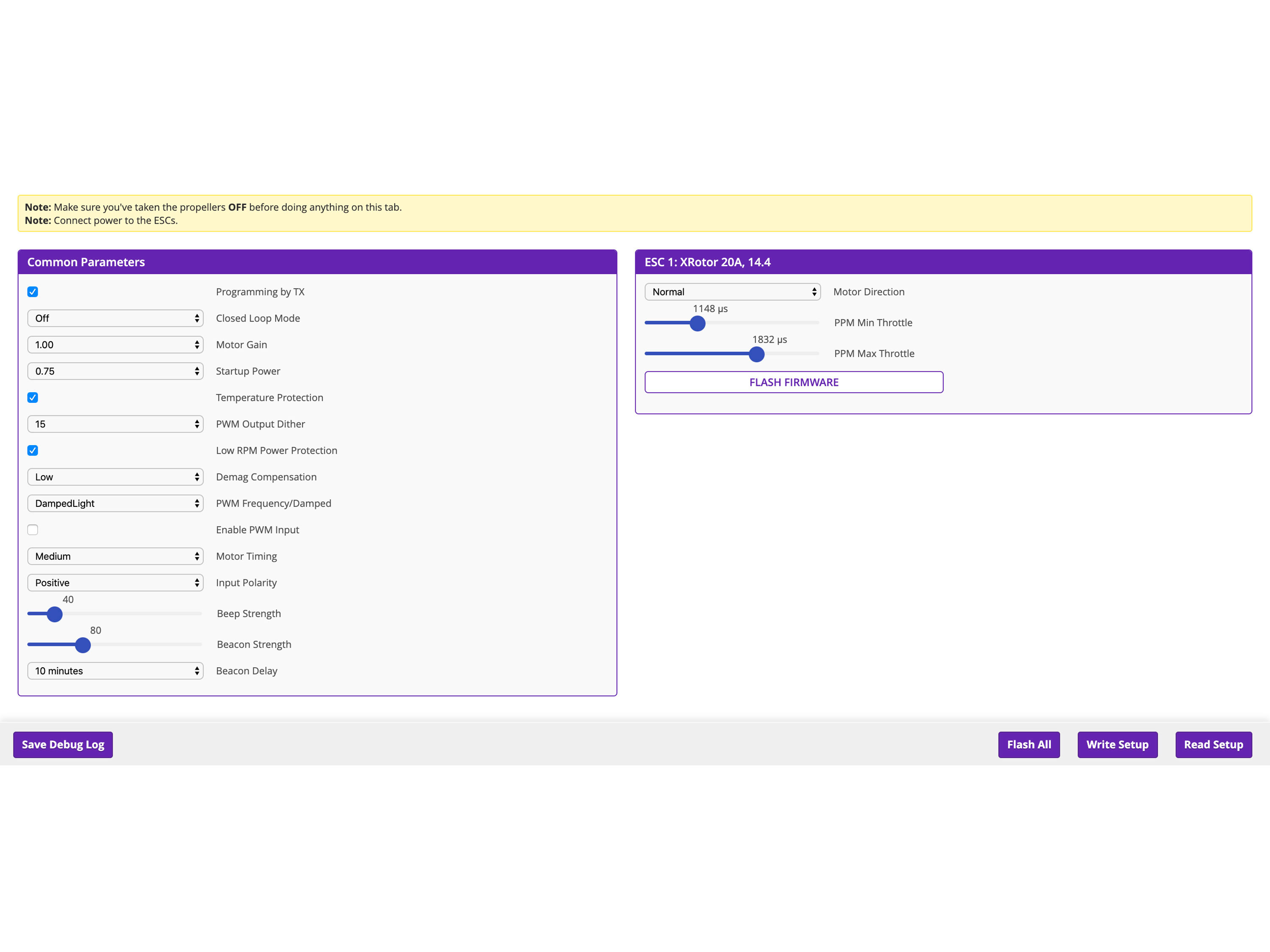Disable the Temperature Protection checkbox

click(x=33, y=398)
